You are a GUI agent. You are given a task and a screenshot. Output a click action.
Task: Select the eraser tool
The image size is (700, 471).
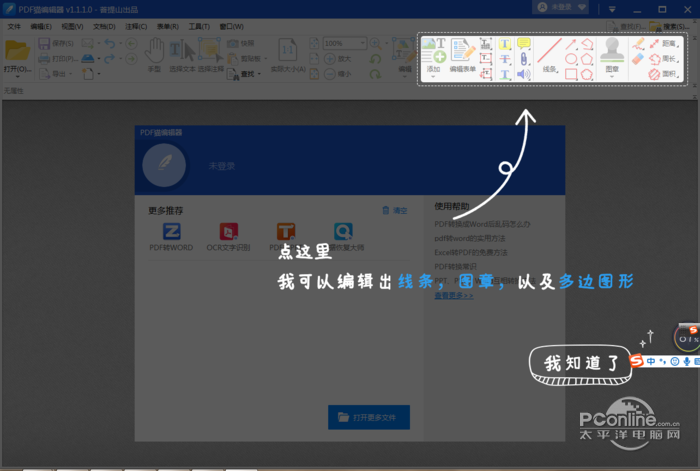(x=638, y=58)
